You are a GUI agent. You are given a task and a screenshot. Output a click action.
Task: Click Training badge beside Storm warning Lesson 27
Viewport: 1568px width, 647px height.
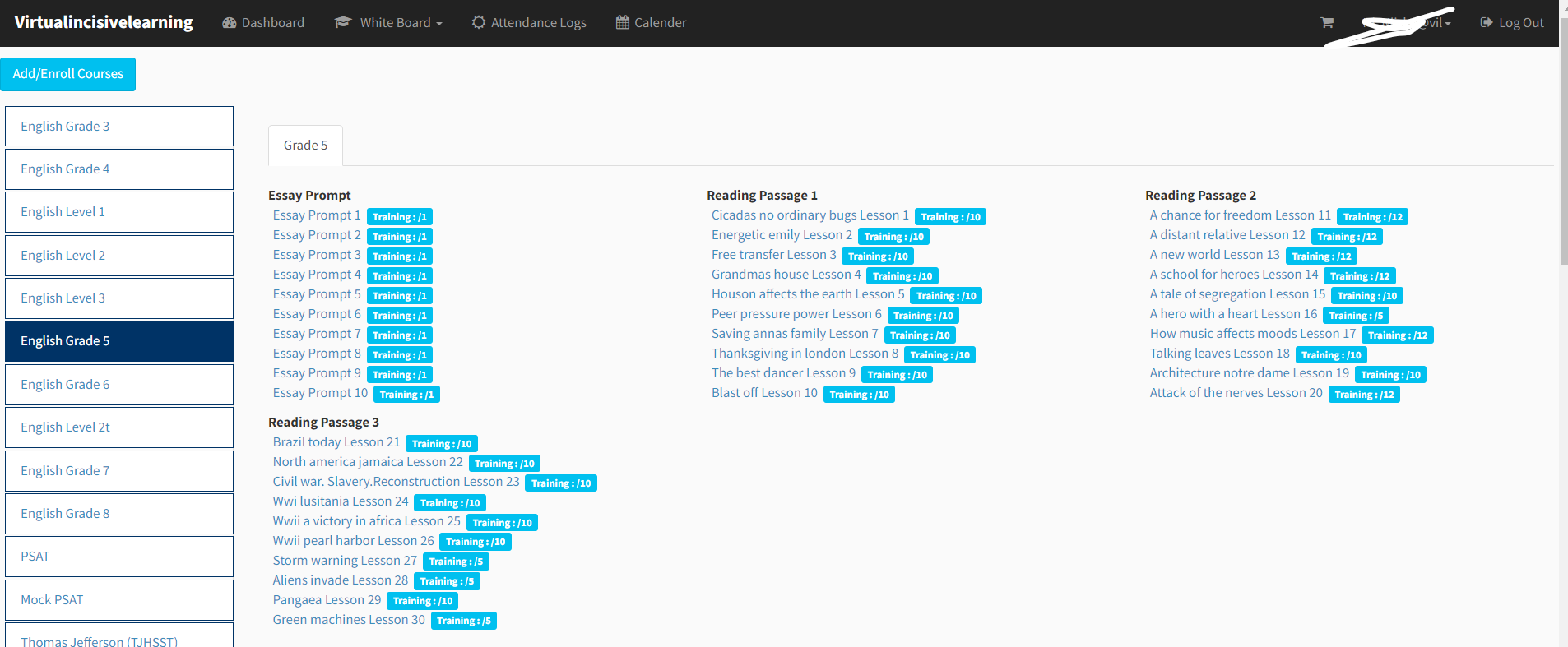click(456, 562)
